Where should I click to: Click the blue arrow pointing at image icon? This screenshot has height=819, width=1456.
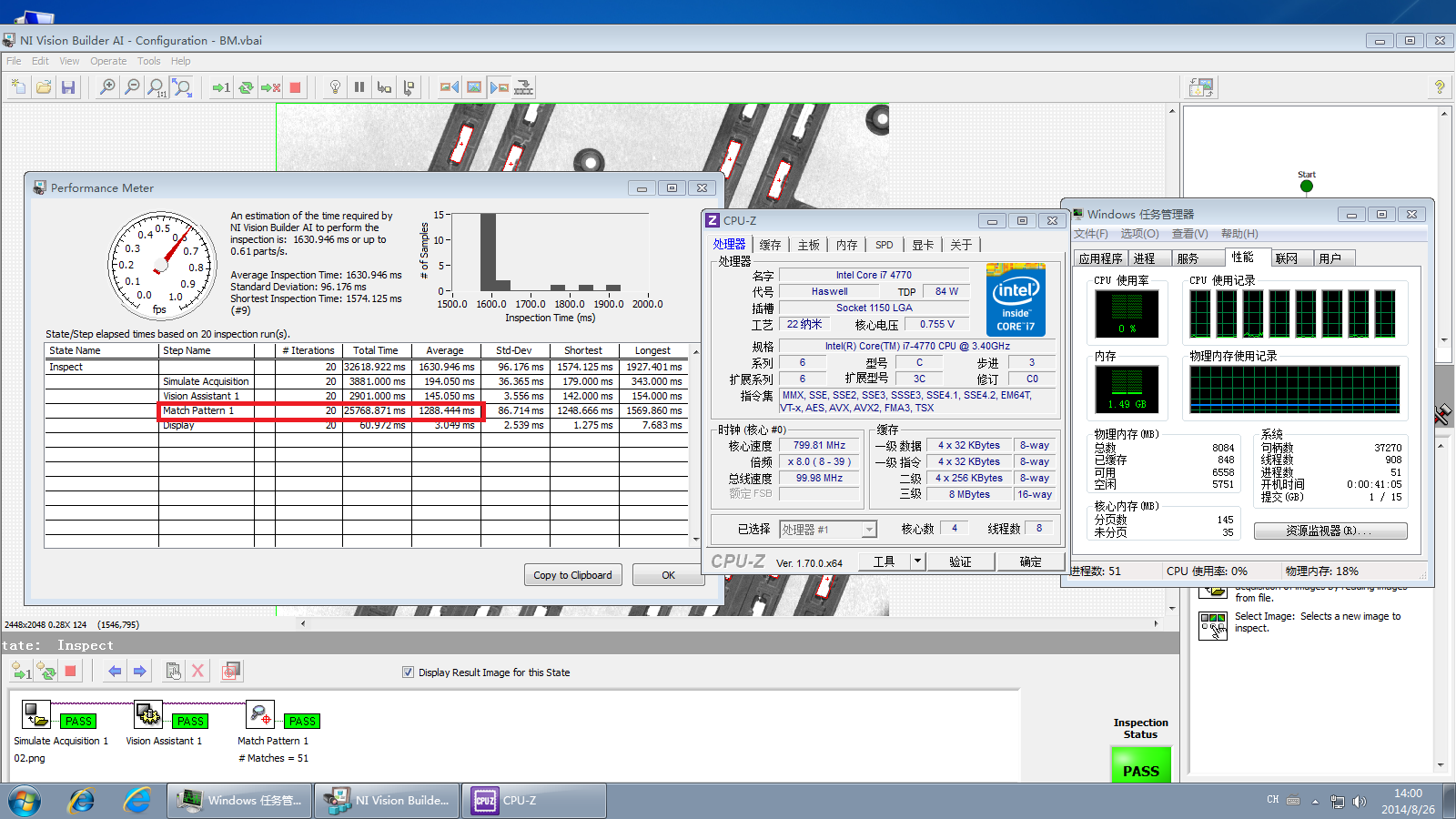pos(499,87)
